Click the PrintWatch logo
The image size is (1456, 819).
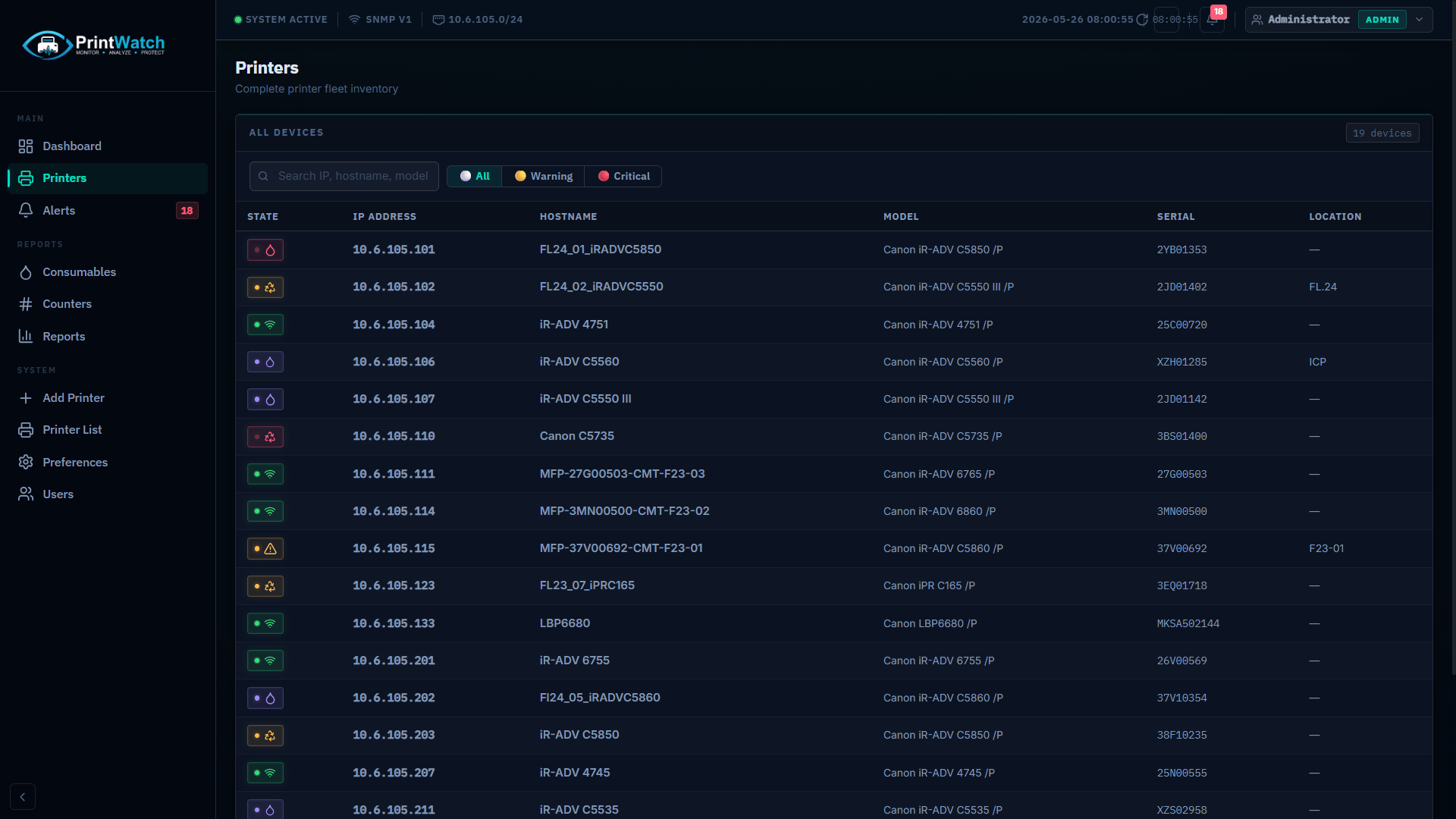point(93,45)
